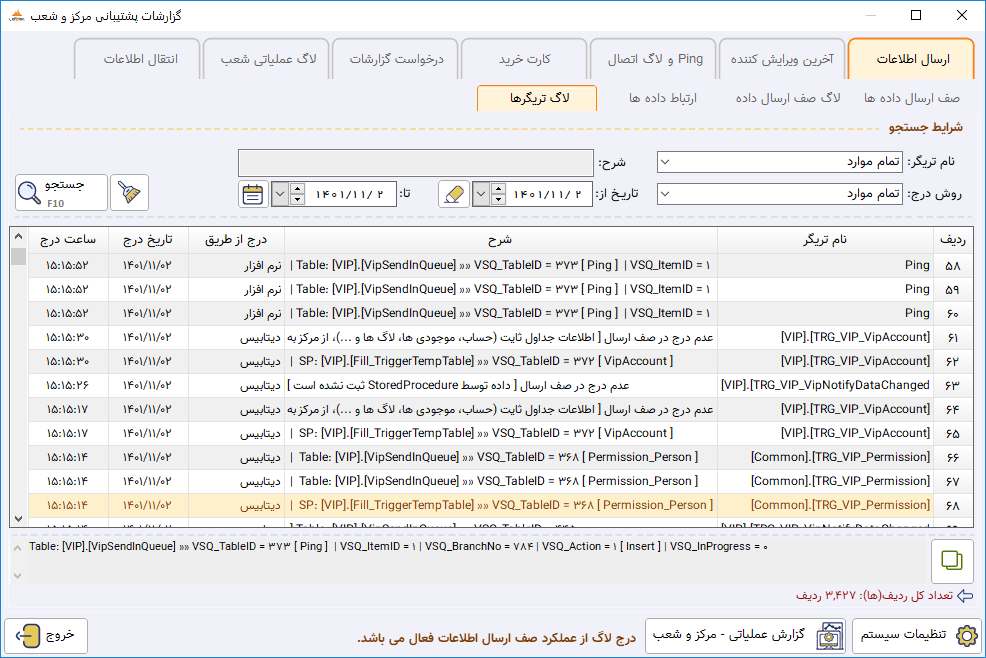Open the نام تریگر dropdown
986x658 pixels.
tap(665, 162)
